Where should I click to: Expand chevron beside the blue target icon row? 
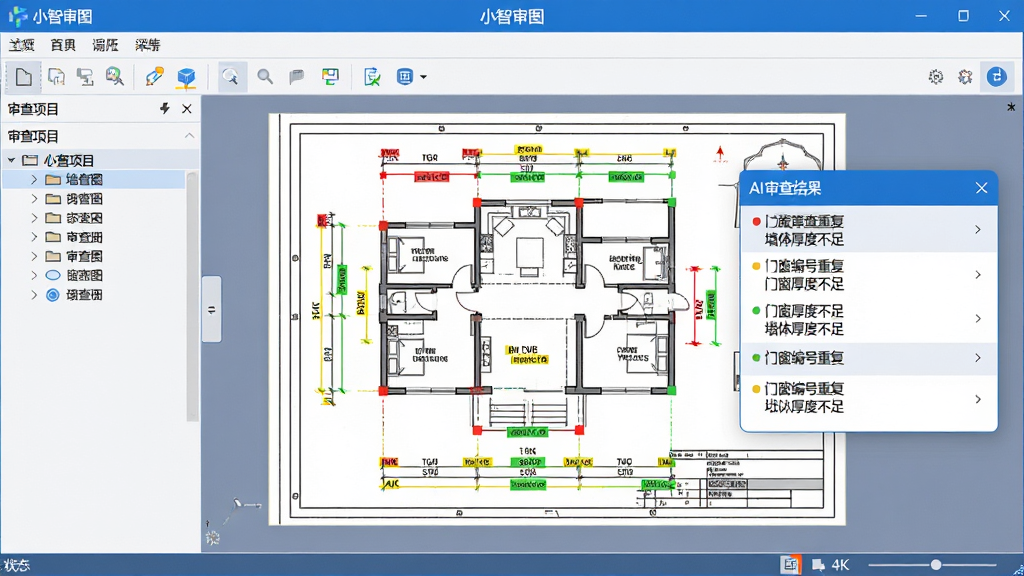point(34,295)
